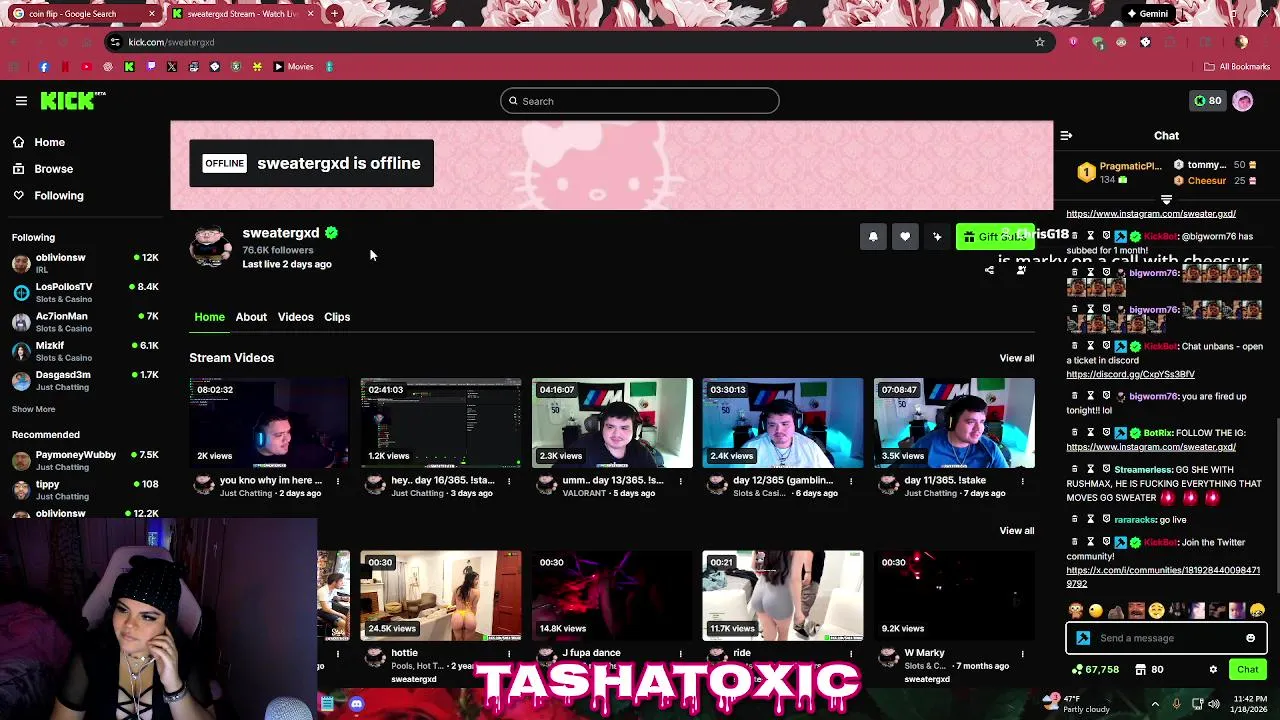Insert the monkey emote from quick emotes

[1075, 611]
